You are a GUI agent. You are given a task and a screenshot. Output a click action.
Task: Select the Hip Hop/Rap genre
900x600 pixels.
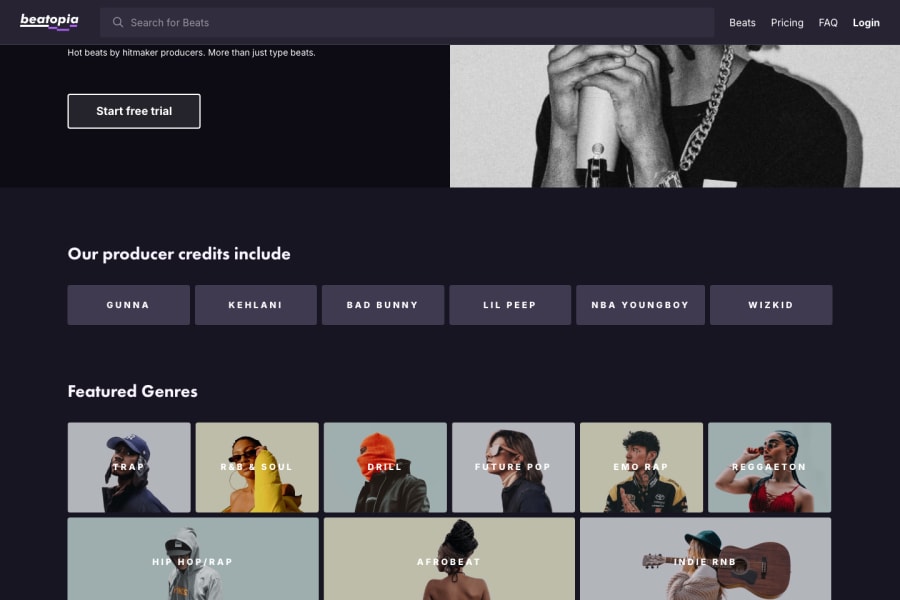(193, 560)
